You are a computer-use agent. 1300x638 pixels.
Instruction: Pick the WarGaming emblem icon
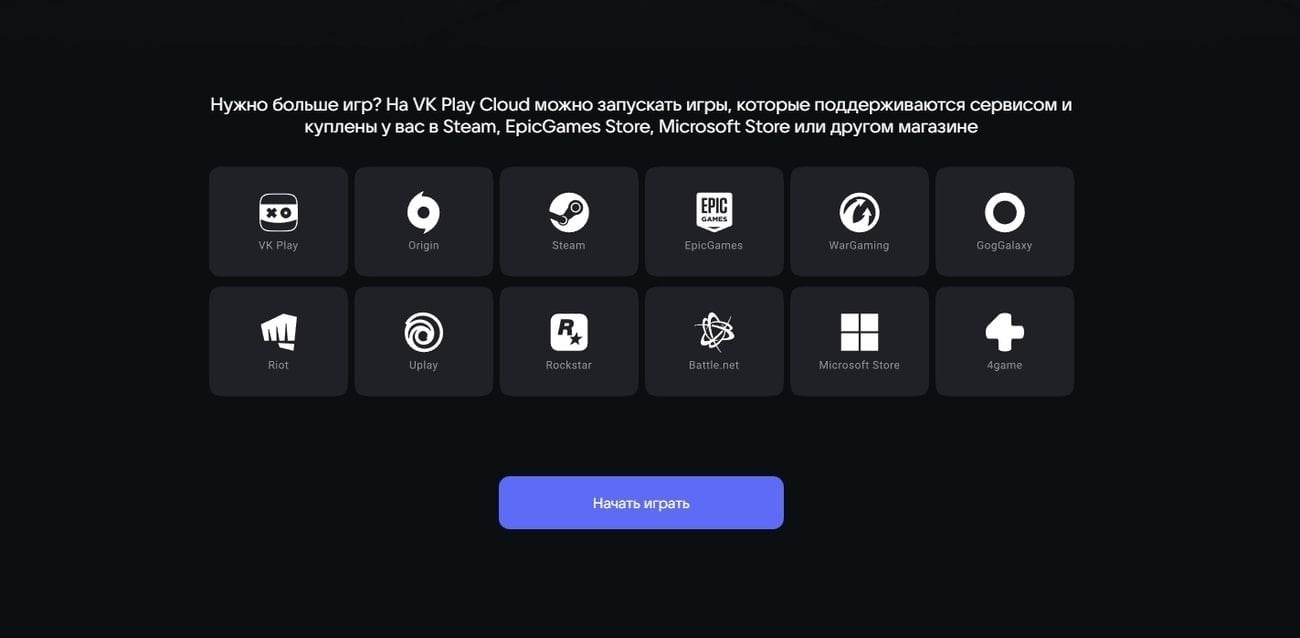pos(859,212)
